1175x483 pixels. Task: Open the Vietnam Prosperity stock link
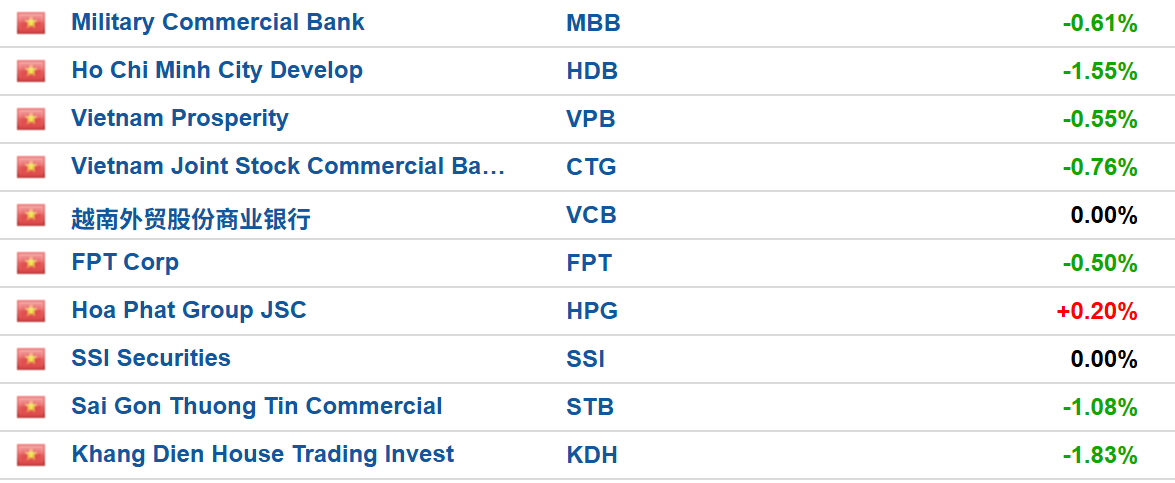[180, 118]
